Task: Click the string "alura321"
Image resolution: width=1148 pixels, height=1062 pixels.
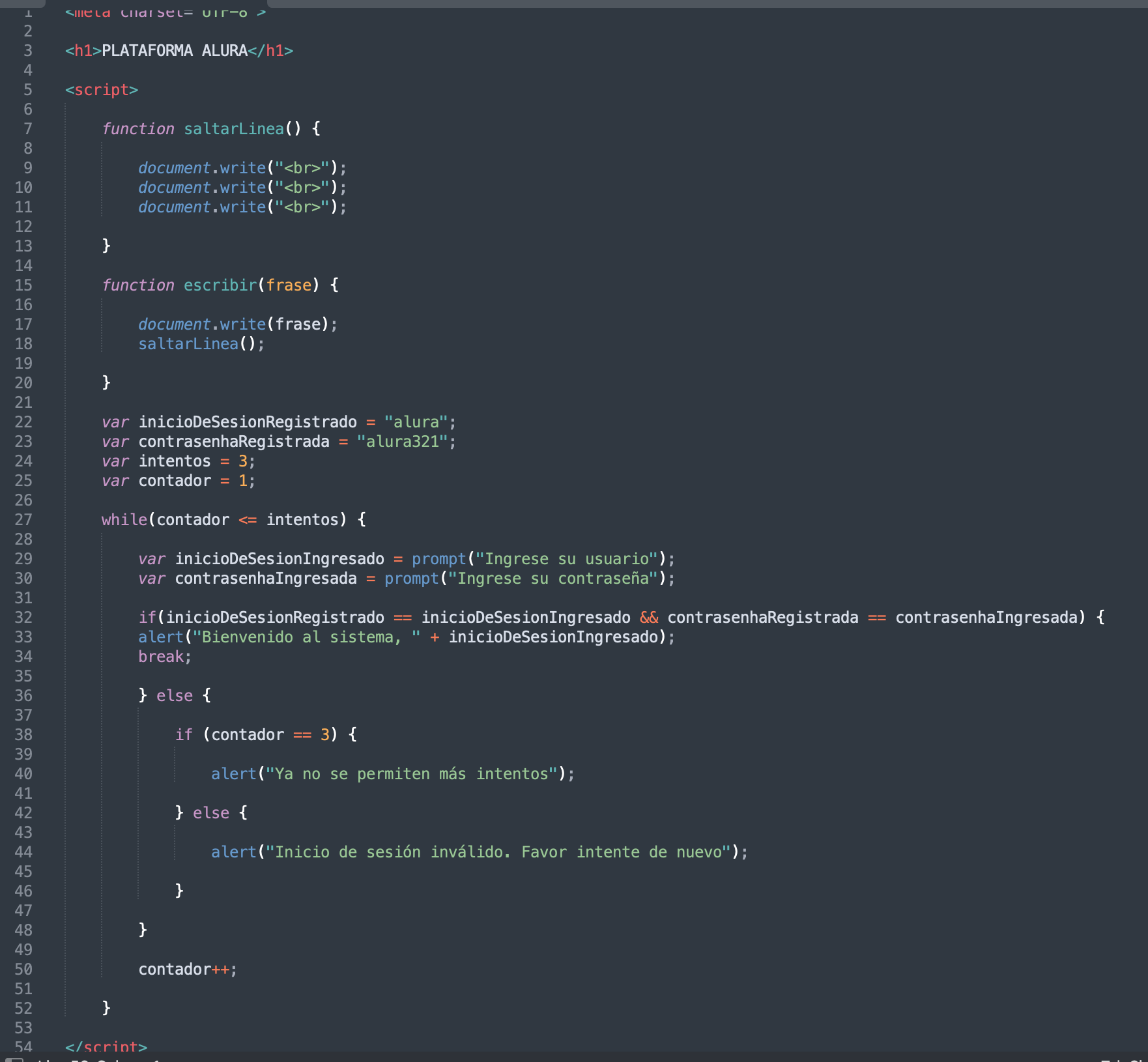Action: [402, 442]
